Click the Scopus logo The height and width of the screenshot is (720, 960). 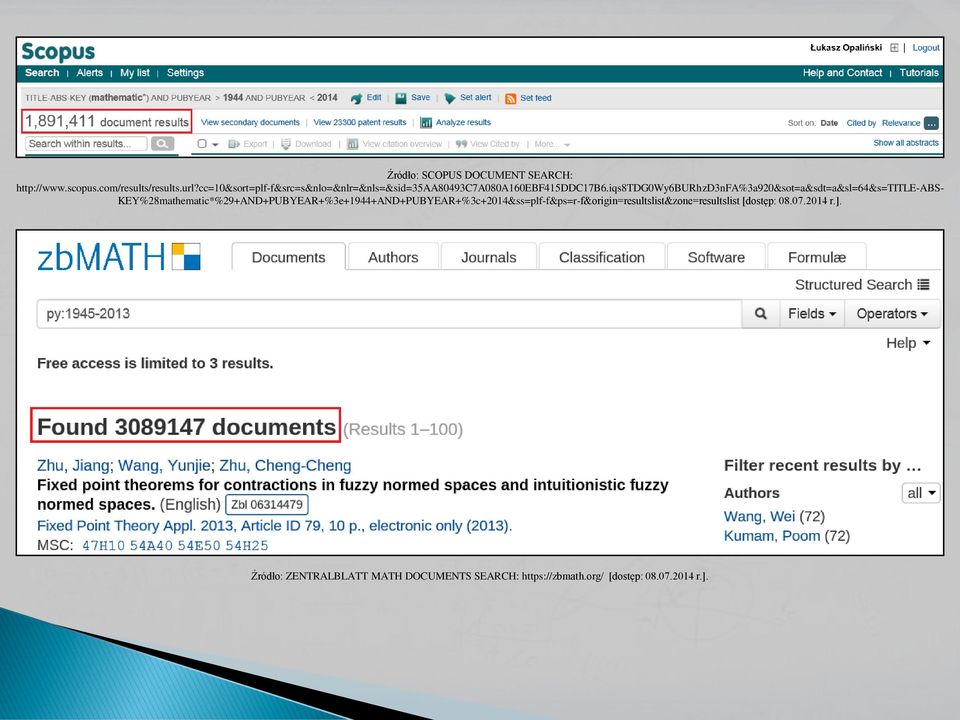pos(58,51)
